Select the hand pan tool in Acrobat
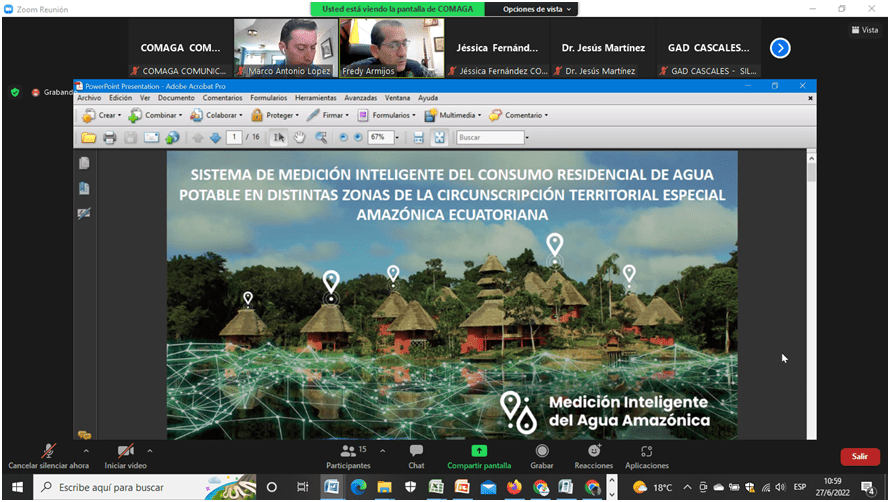 (x=300, y=137)
